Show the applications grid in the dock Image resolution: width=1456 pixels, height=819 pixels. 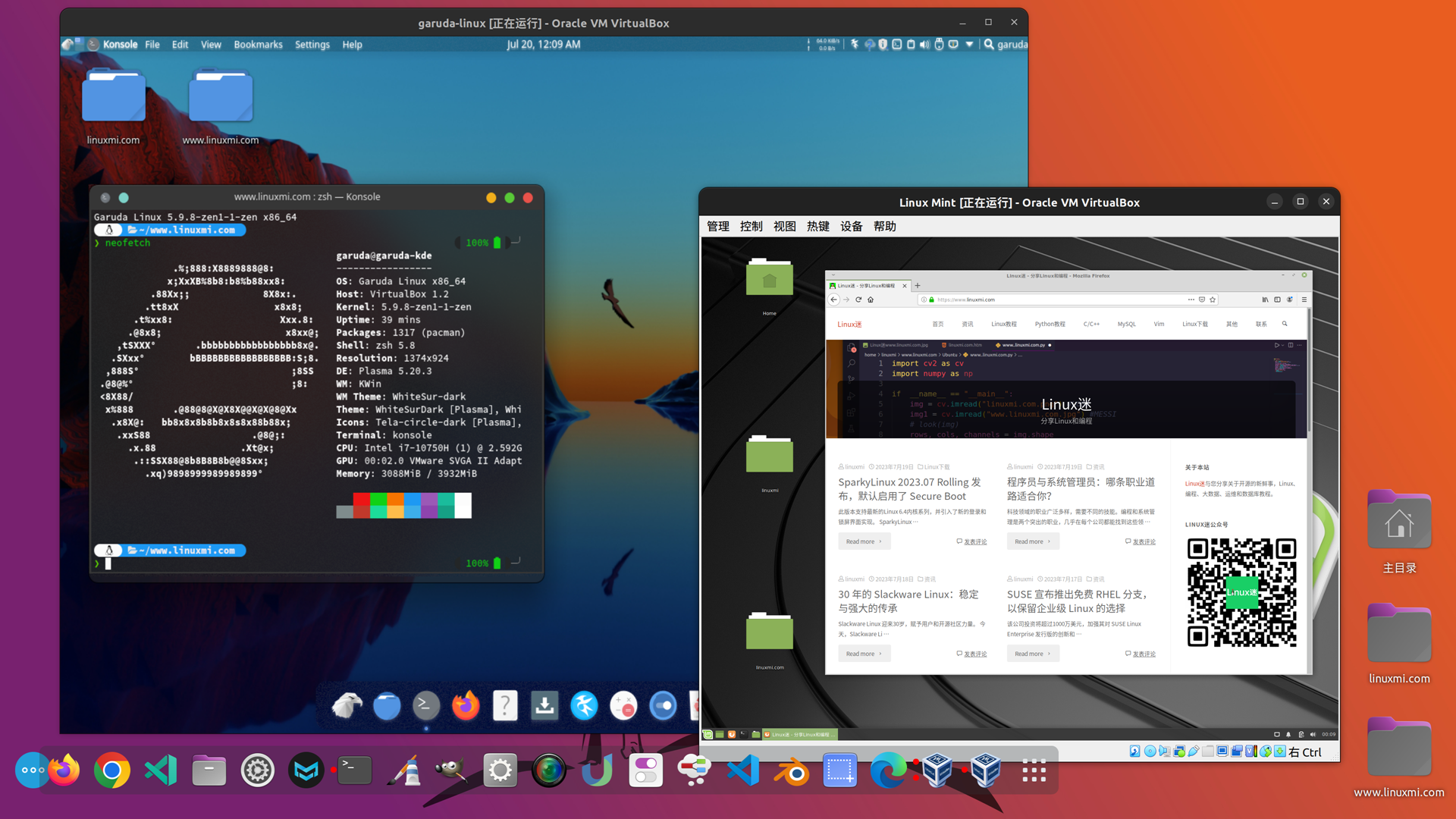[1034, 771]
